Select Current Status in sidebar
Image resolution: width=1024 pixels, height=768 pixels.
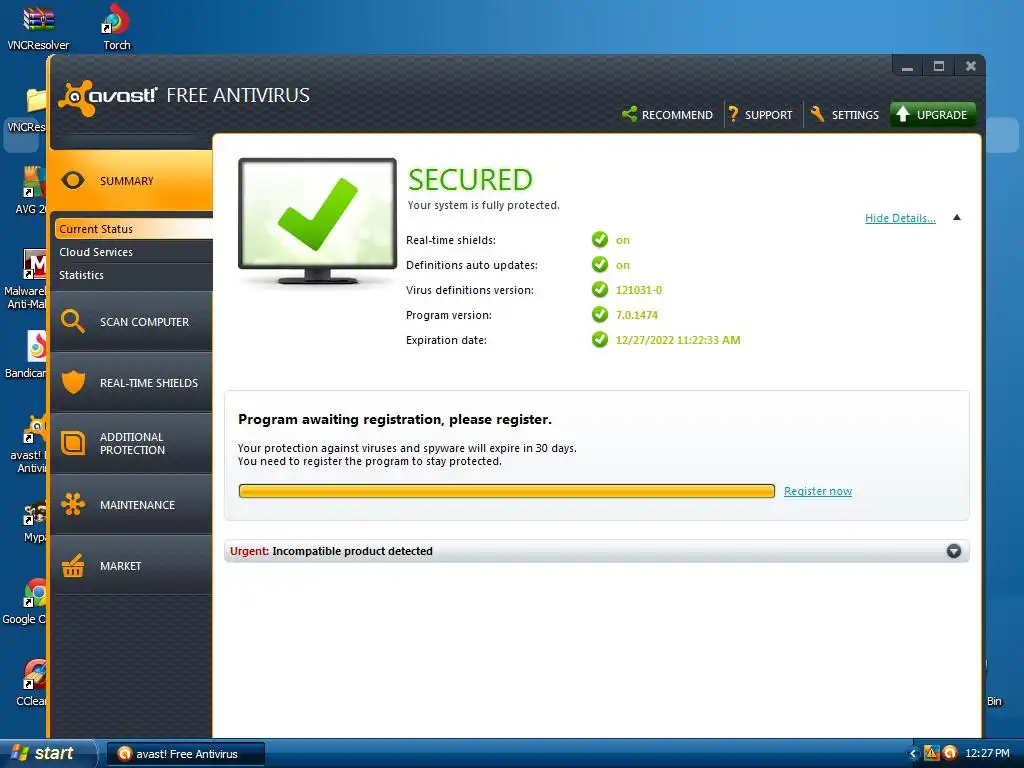coord(133,229)
